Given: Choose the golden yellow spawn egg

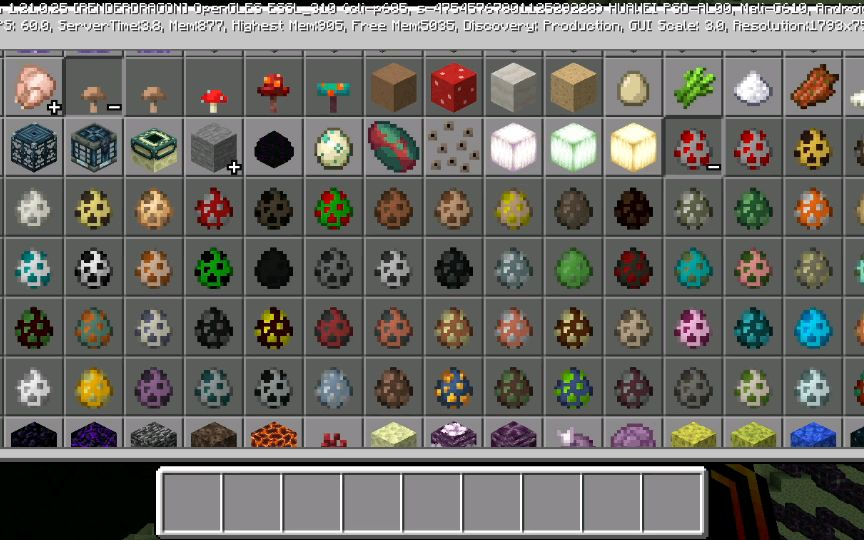Looking at the screenshot, I should click(94, 387).
